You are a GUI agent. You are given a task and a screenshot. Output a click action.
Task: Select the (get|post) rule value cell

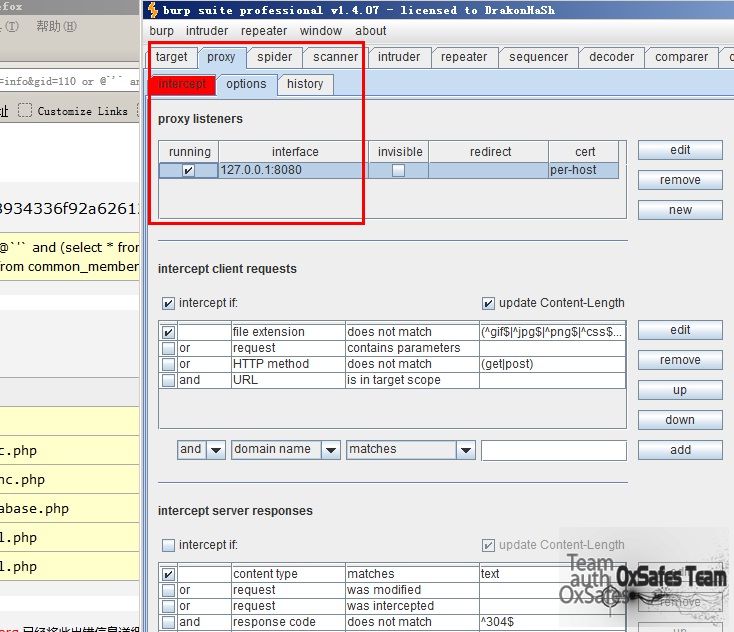pos(552,364)
